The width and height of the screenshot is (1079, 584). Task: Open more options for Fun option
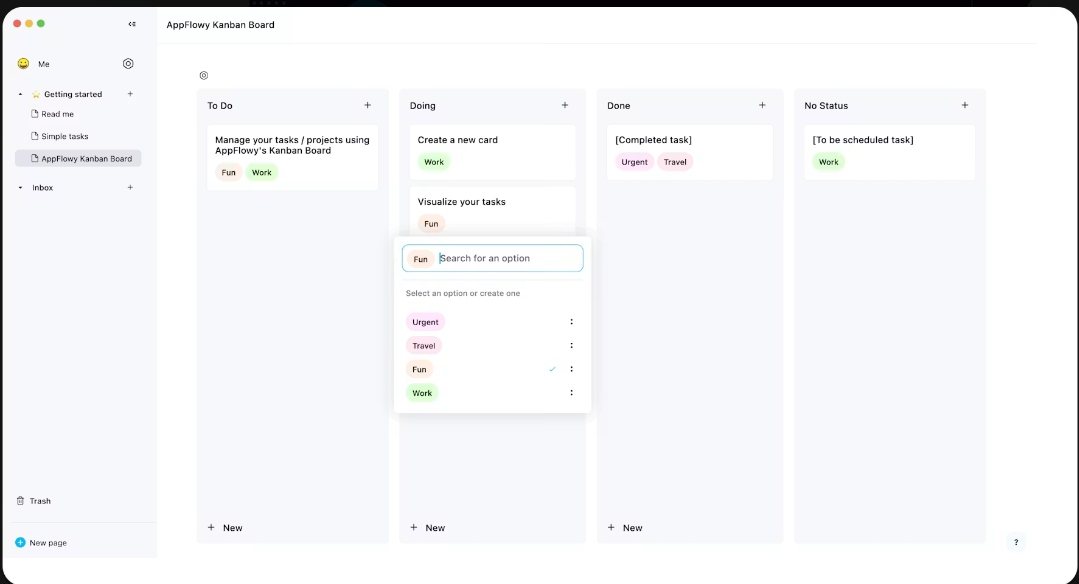coord(571,369)
